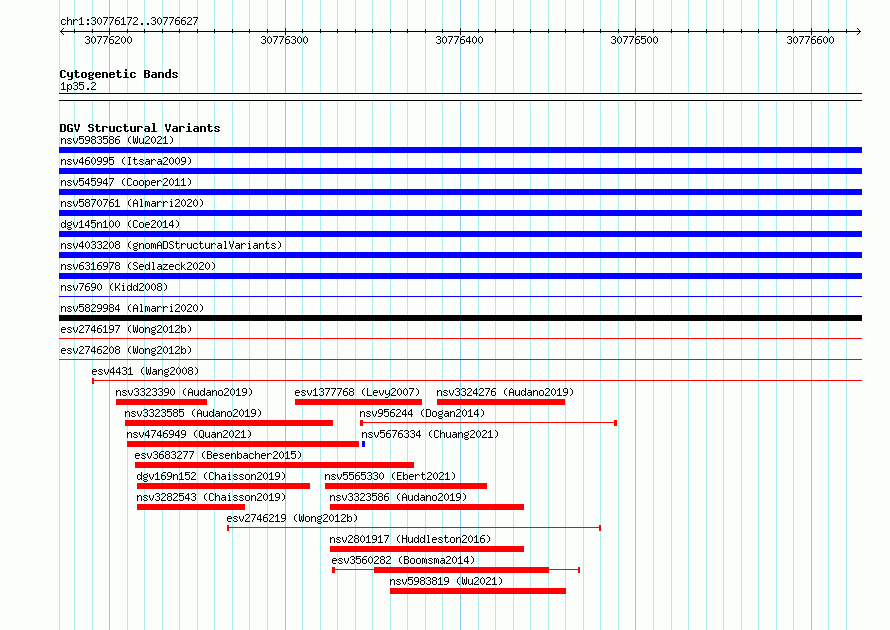The height and width of the screenshot is (630, 890).
Task: Click esv2746219 (Wong2012b) label
Action: (x=292, y=518)
